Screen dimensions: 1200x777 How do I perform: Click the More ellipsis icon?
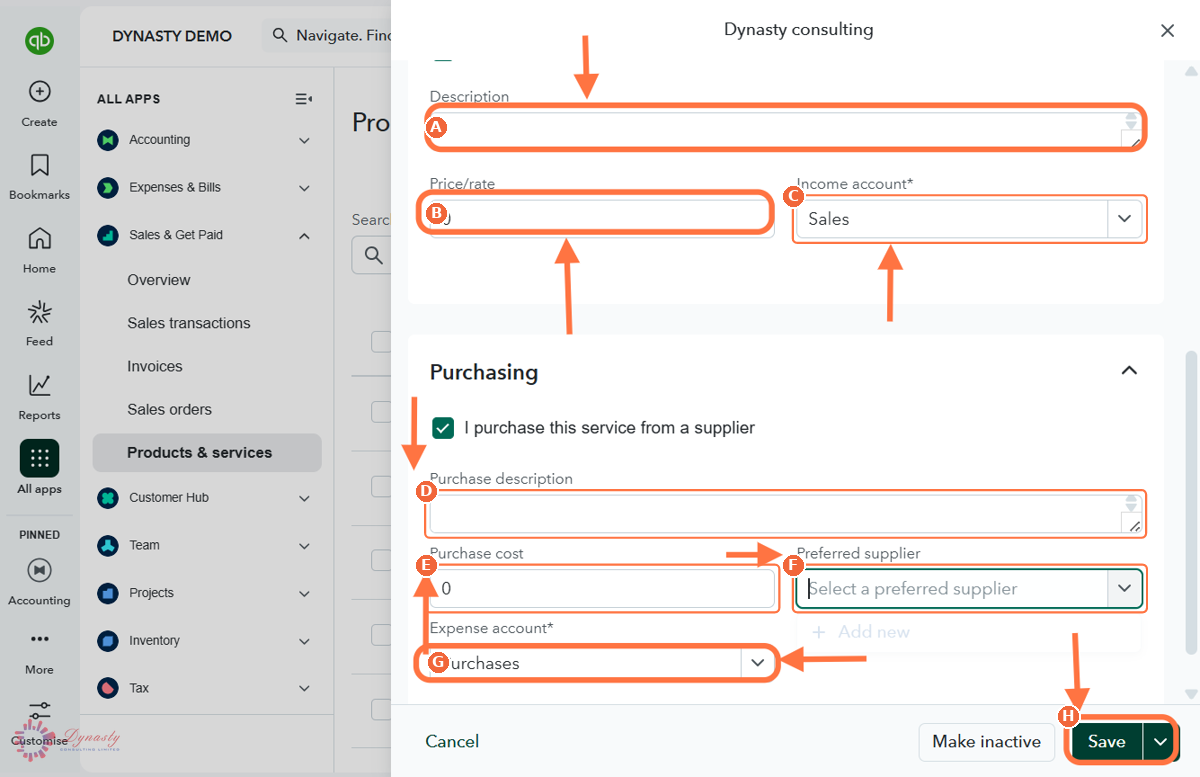[x=39, y=639]
